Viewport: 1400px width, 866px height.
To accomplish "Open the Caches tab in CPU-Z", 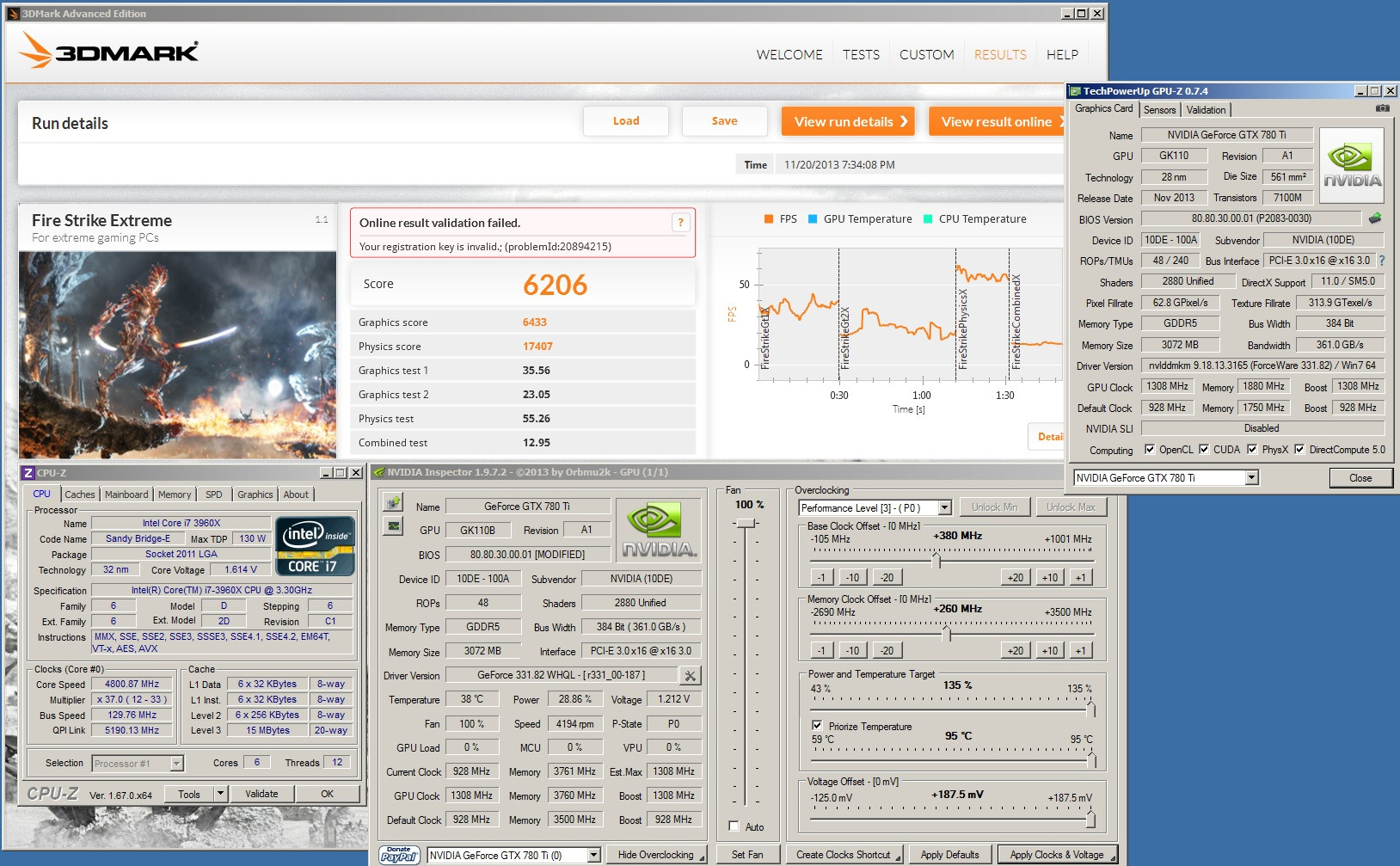I will pyautogui.click(x=80, y=494).
